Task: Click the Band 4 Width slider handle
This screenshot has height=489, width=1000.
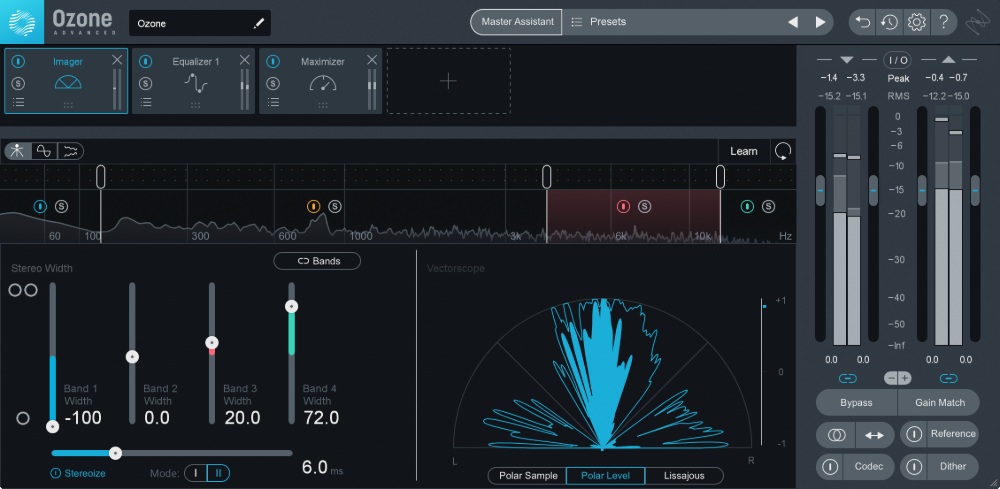Action: (x=292, y=306)
